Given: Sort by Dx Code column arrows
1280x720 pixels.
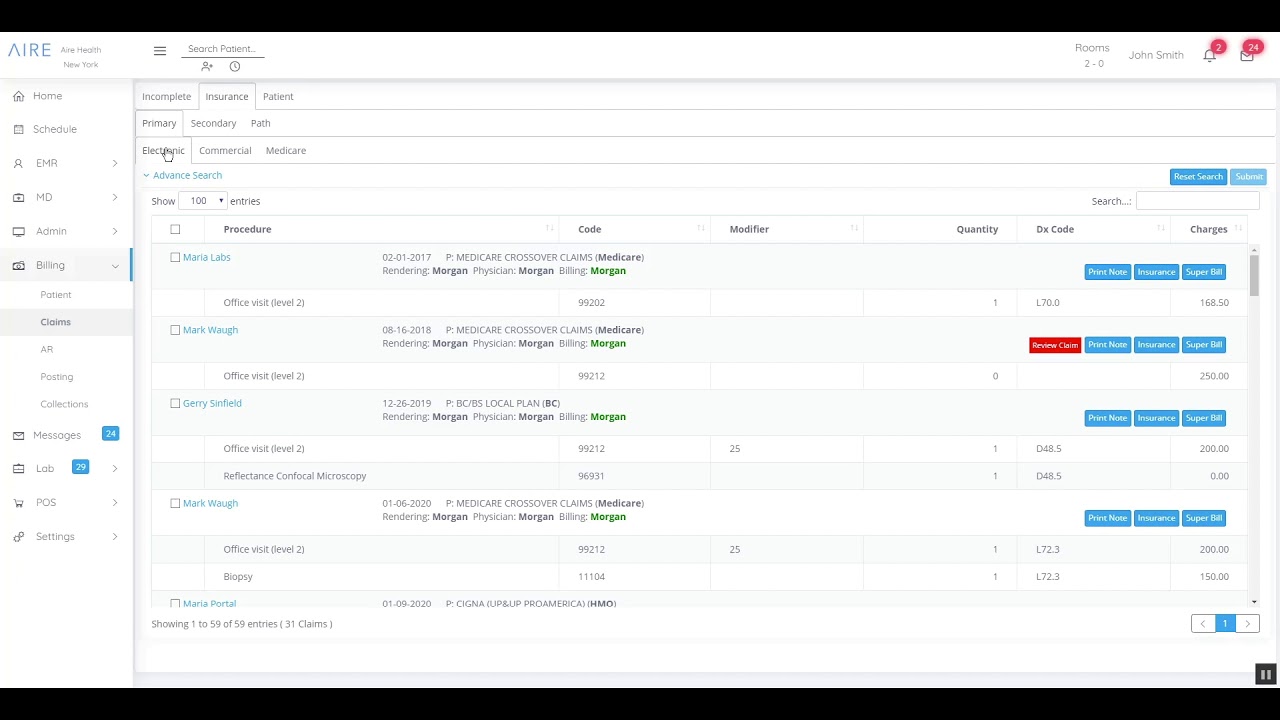Looking at the screenshot, I should [1160, 229].
